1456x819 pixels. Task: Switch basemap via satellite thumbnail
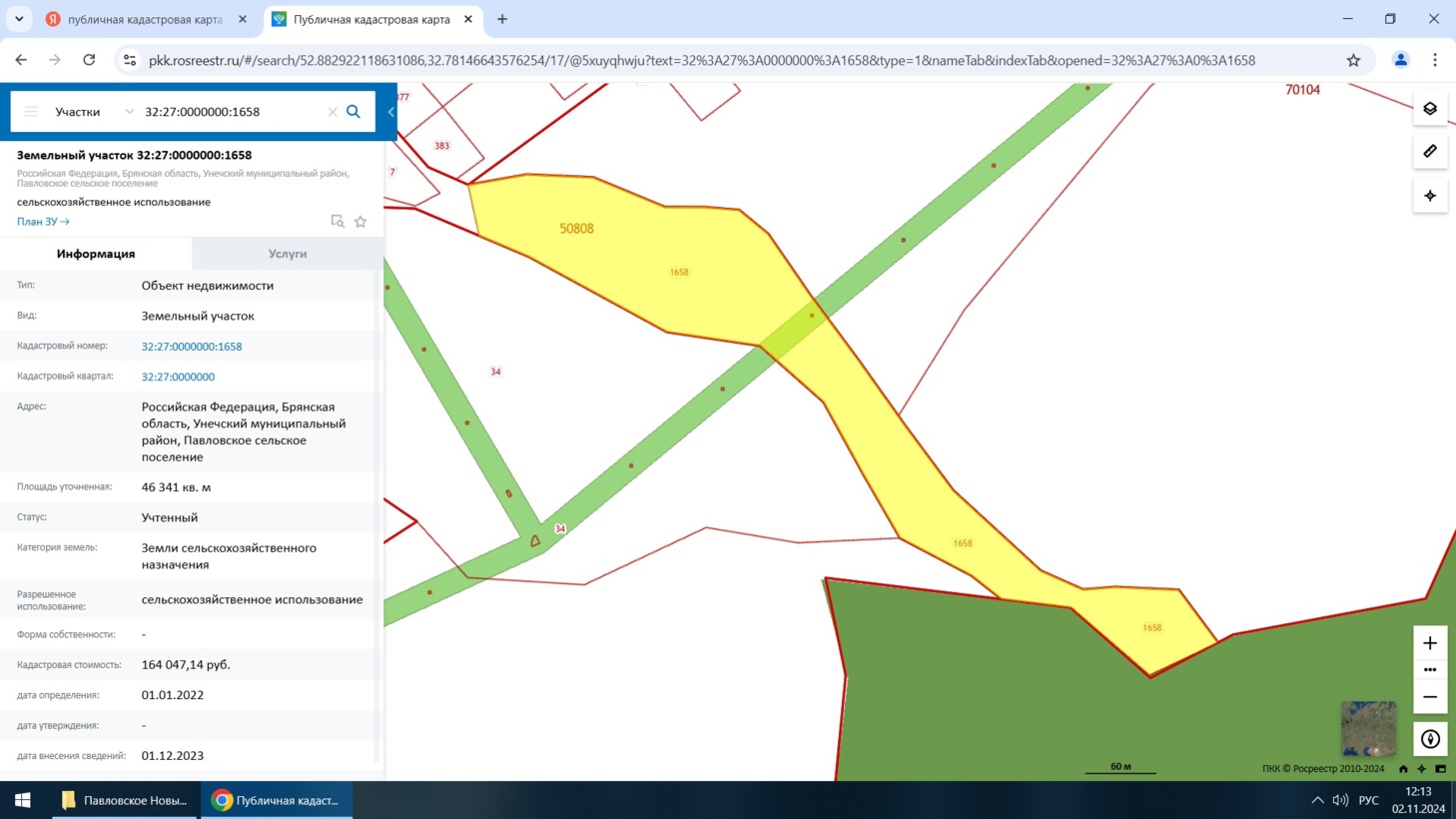click(x=1367, y=728)
